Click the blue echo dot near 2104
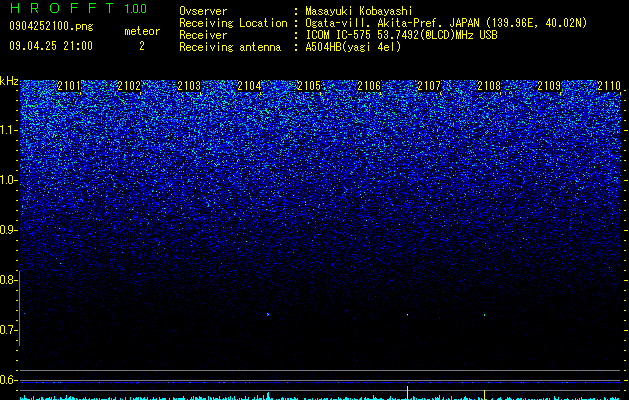Screen dimensions: 629x400 [x=268, y=315]
